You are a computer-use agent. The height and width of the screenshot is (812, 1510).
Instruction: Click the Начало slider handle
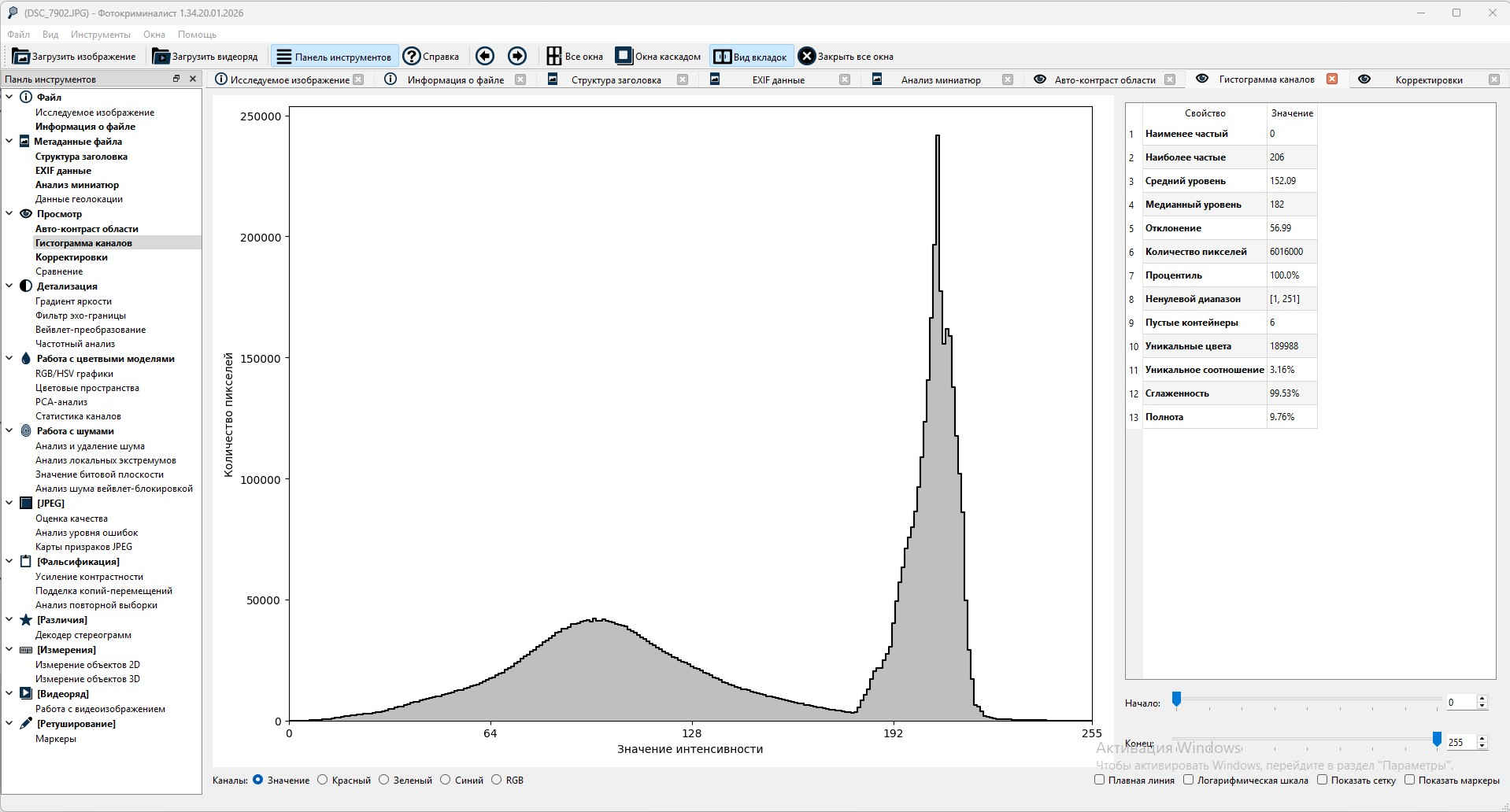coord(1177,699)
